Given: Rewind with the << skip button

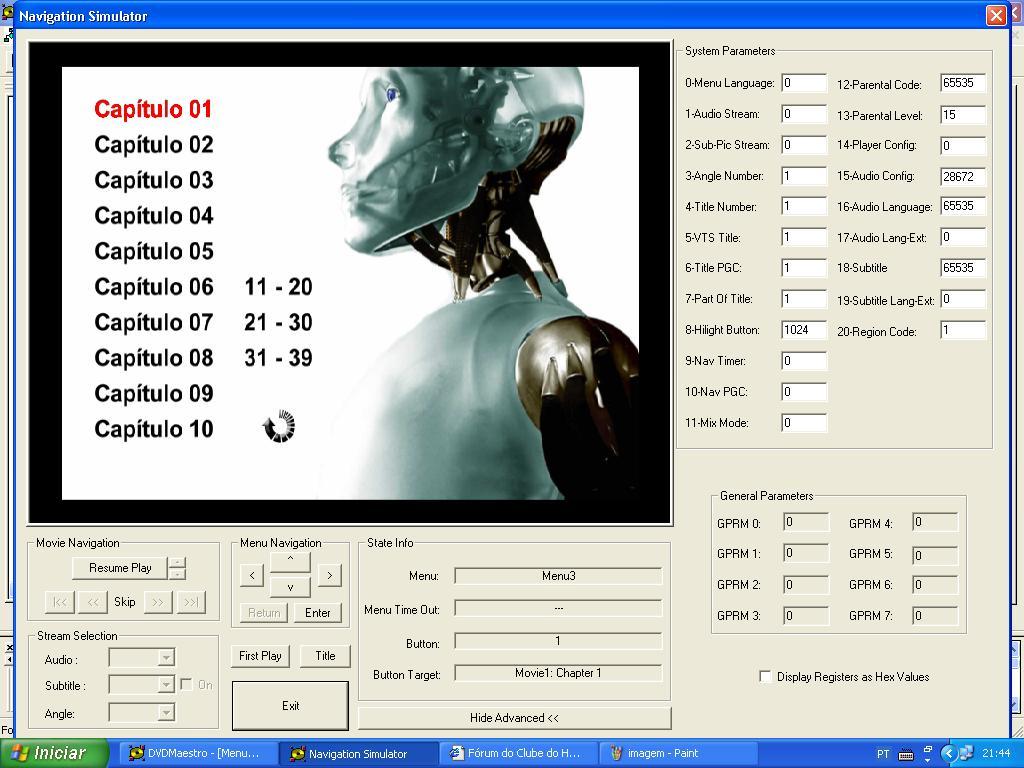Looking at the screenshot, I should (93, 602).
